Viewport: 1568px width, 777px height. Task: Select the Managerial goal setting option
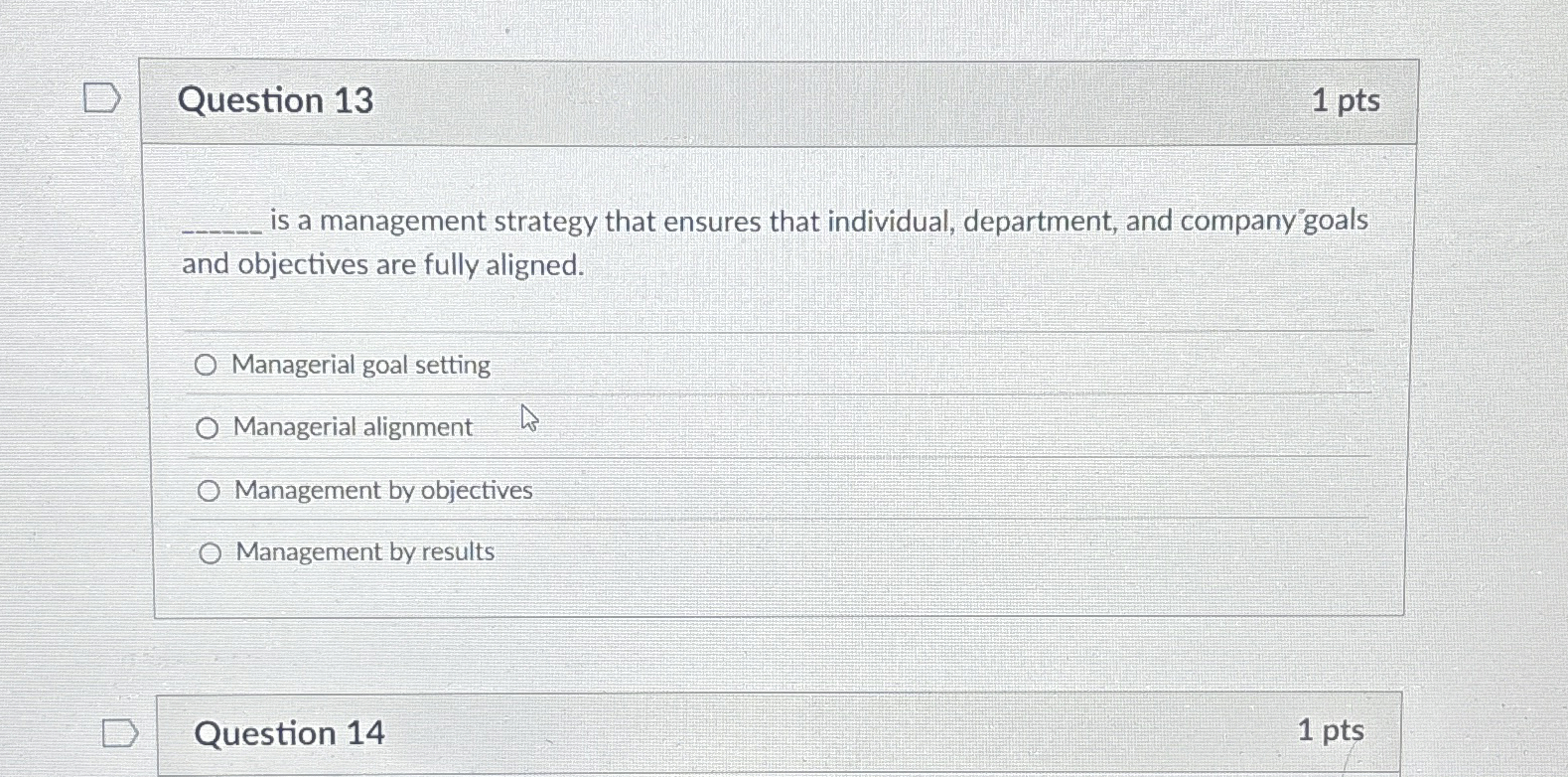[x=208, y=364]
